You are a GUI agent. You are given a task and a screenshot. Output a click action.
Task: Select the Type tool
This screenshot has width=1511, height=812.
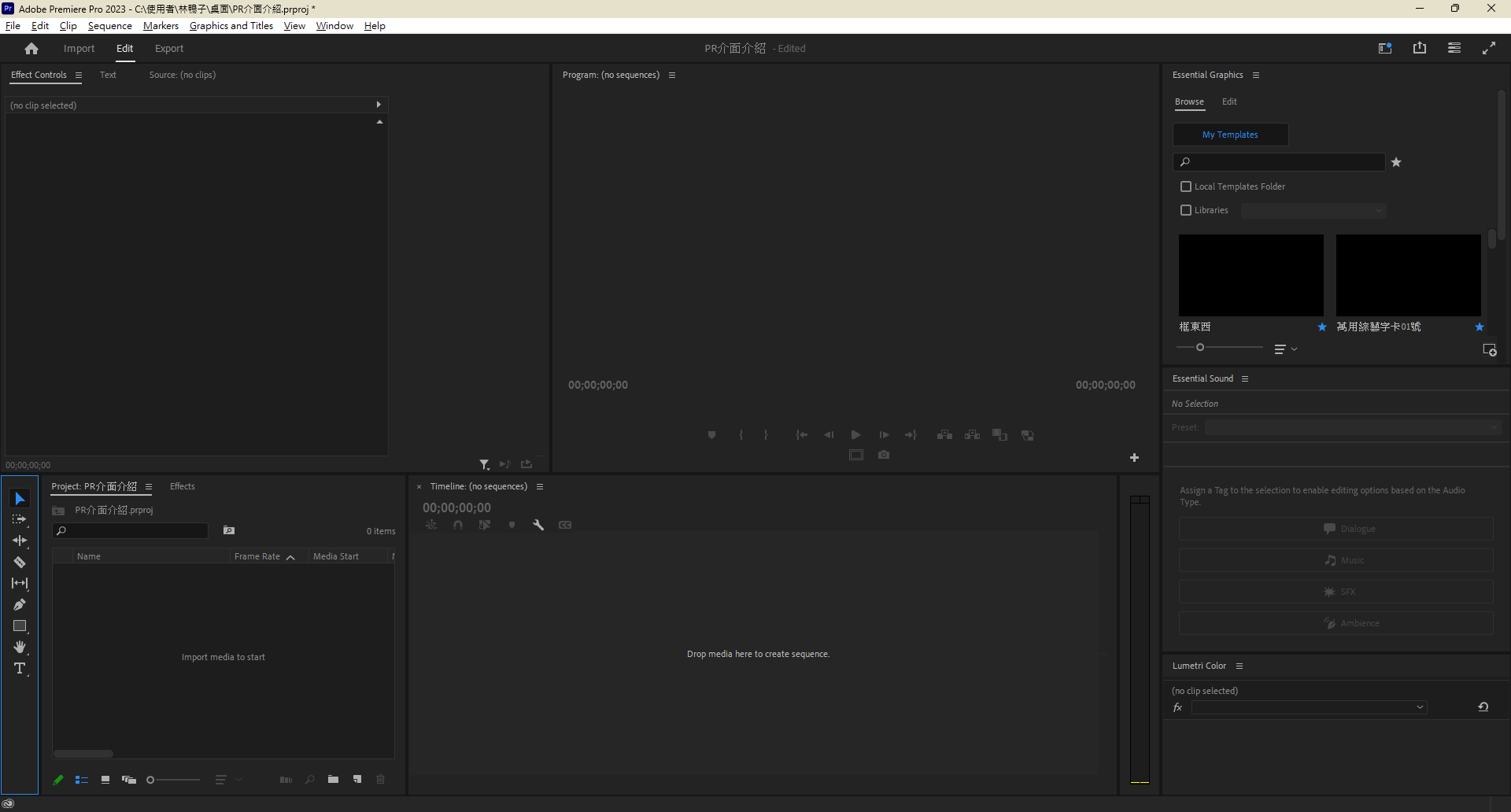tap(20, 669)
